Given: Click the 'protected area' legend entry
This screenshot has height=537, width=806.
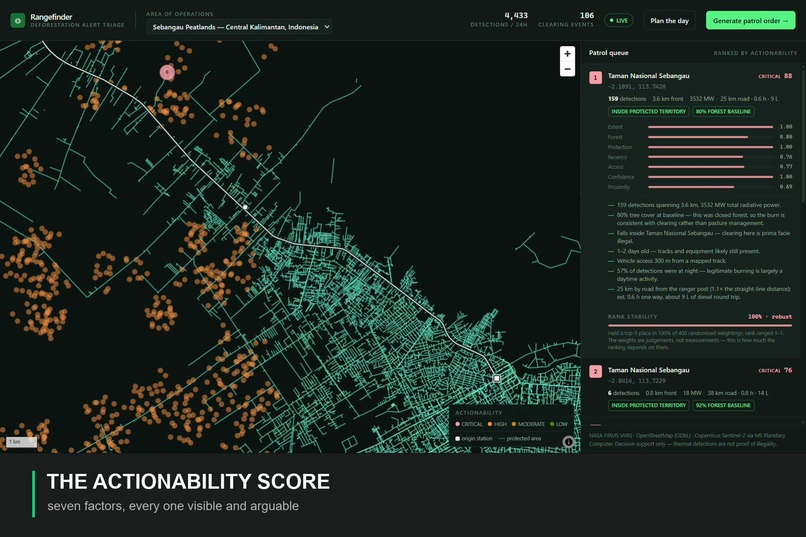Looking at the screenshot, I should click(520, 438).
